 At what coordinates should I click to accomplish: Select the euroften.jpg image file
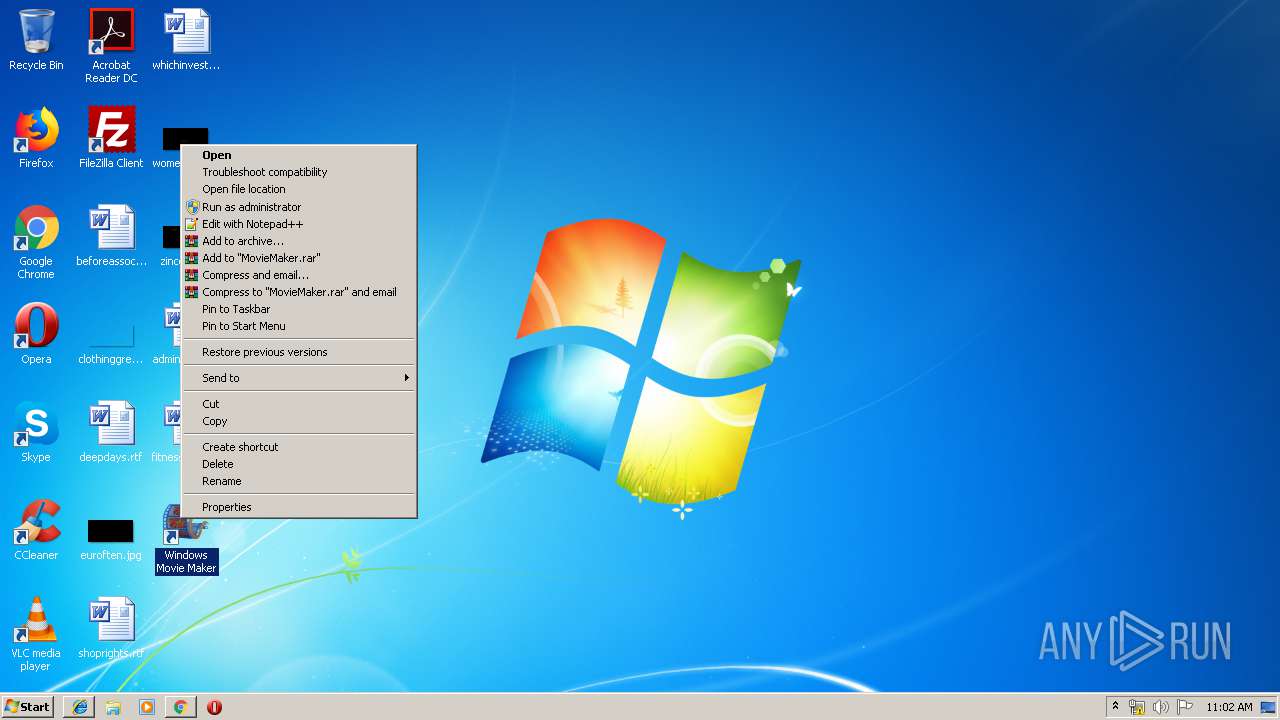tap(111, 540)
